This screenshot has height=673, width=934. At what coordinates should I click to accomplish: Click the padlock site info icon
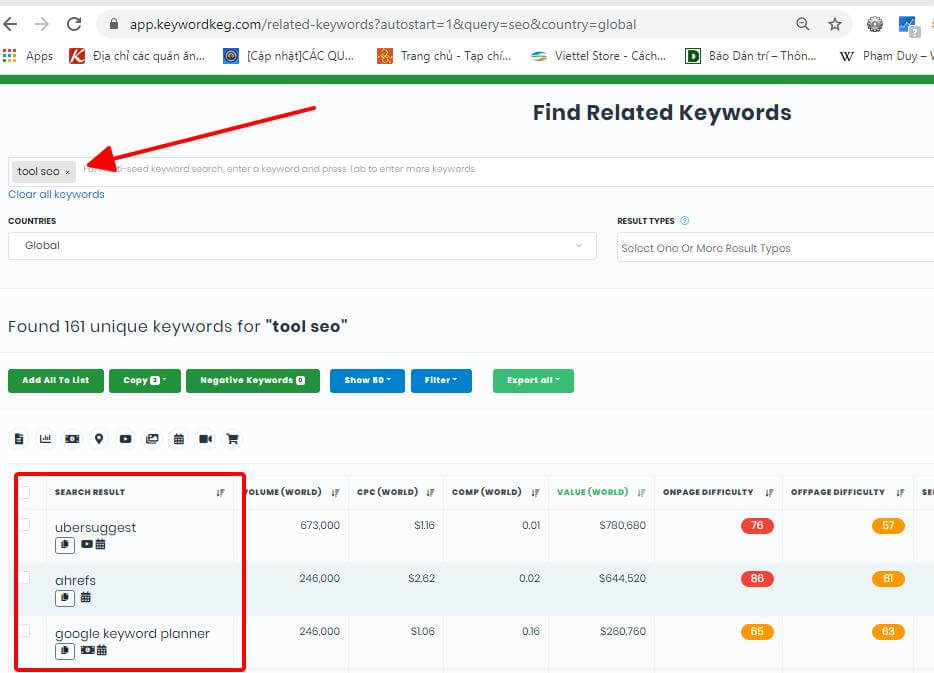114,24
